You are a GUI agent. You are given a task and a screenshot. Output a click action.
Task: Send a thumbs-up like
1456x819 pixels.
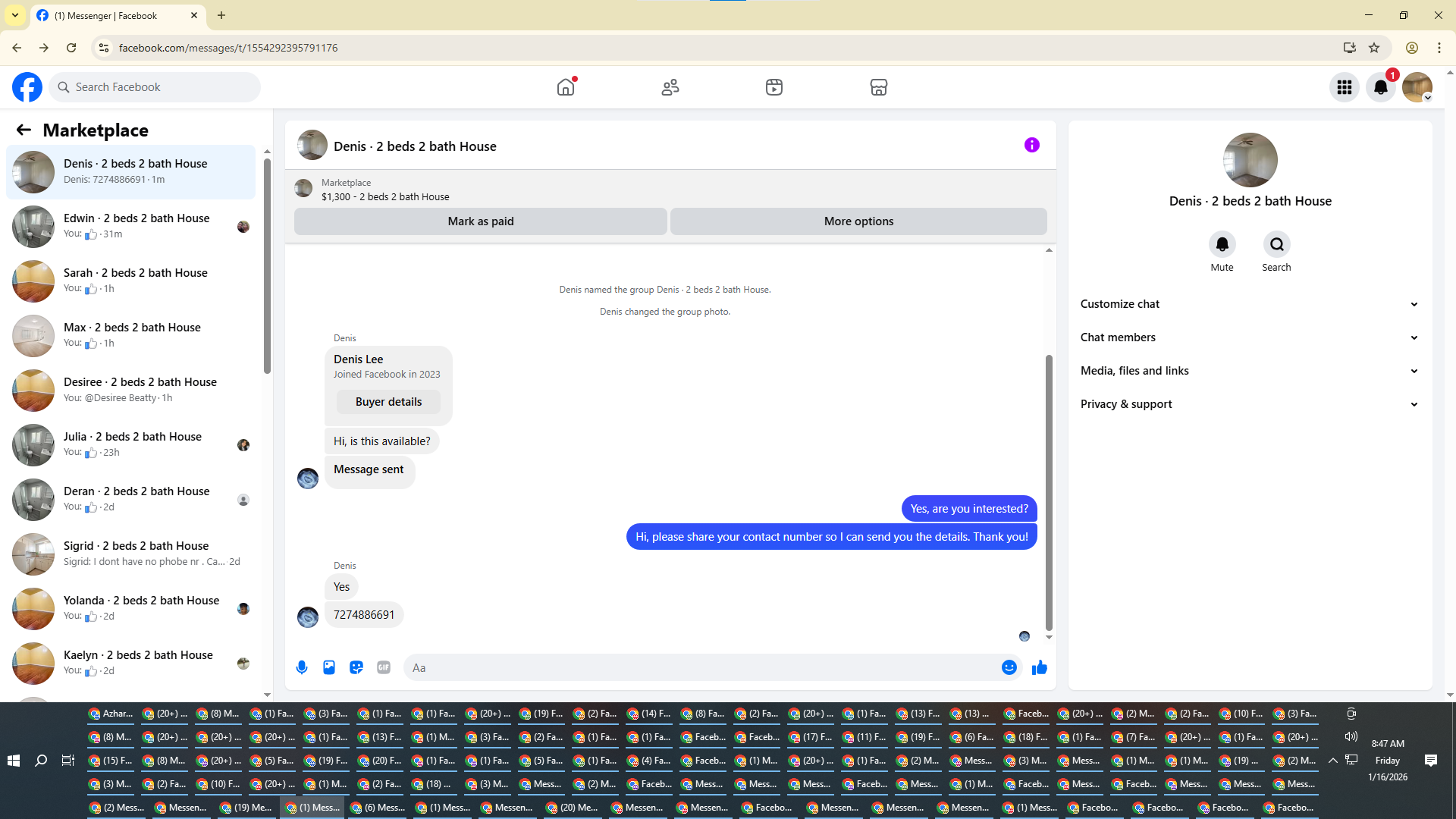1039,667
